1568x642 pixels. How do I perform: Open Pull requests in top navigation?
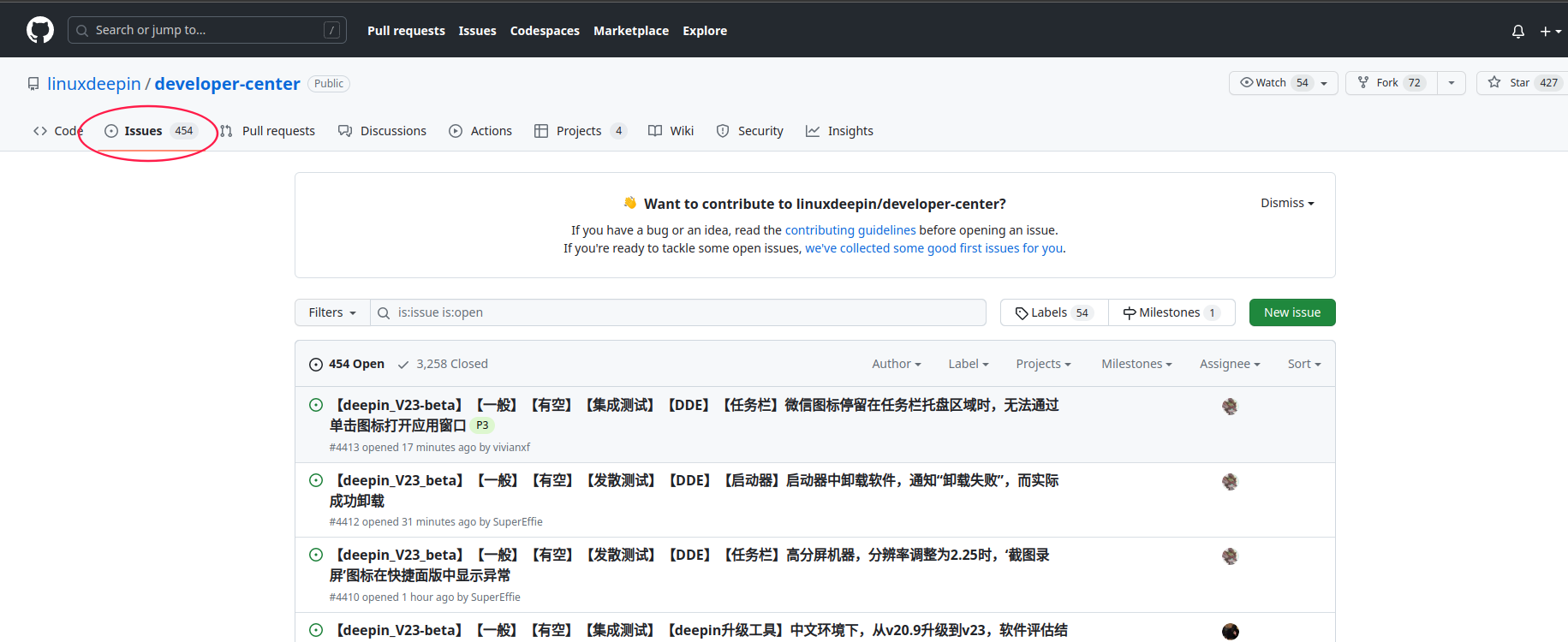pos(406,31)
